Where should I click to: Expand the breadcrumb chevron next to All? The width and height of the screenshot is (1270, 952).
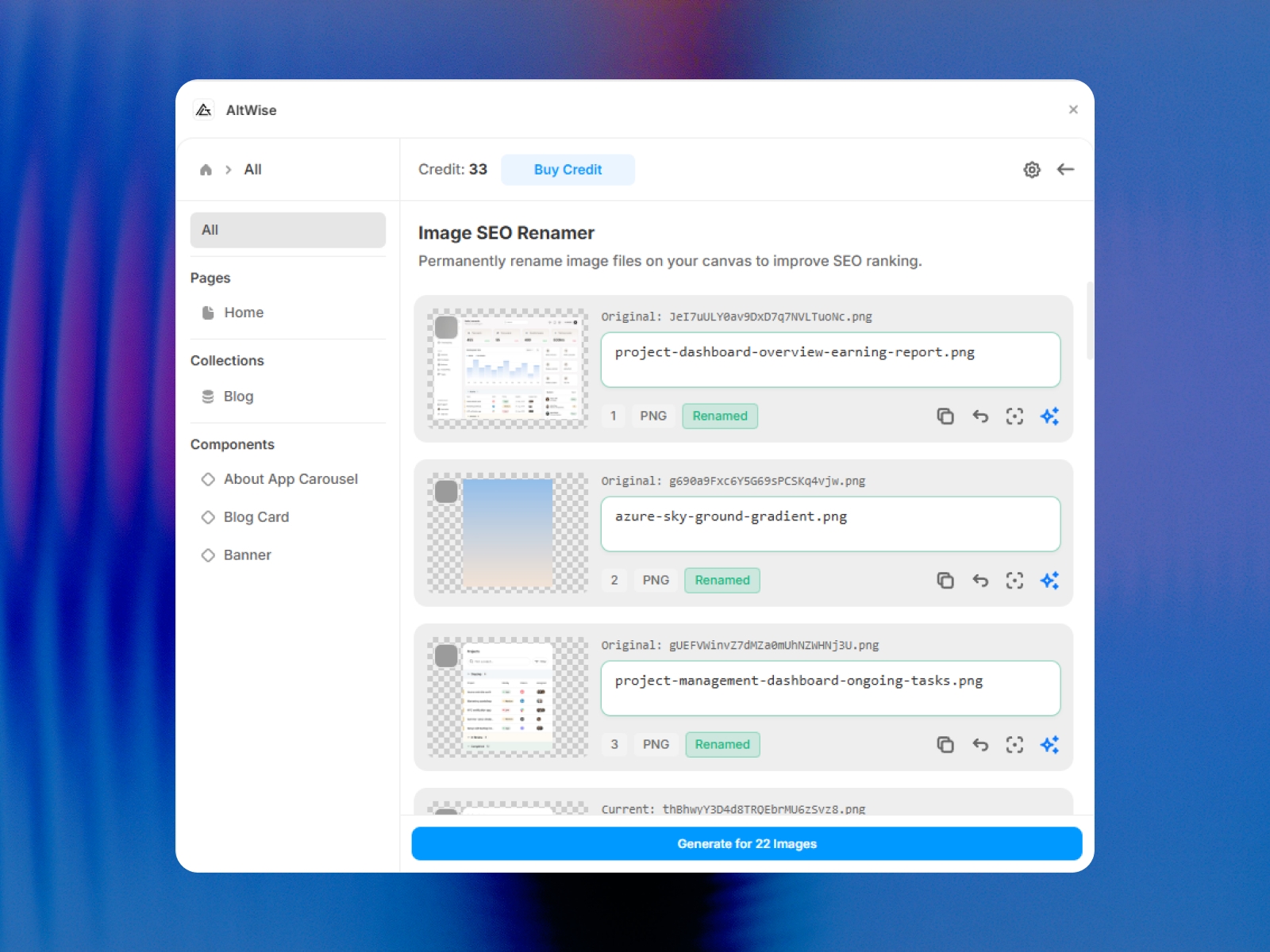227,169
